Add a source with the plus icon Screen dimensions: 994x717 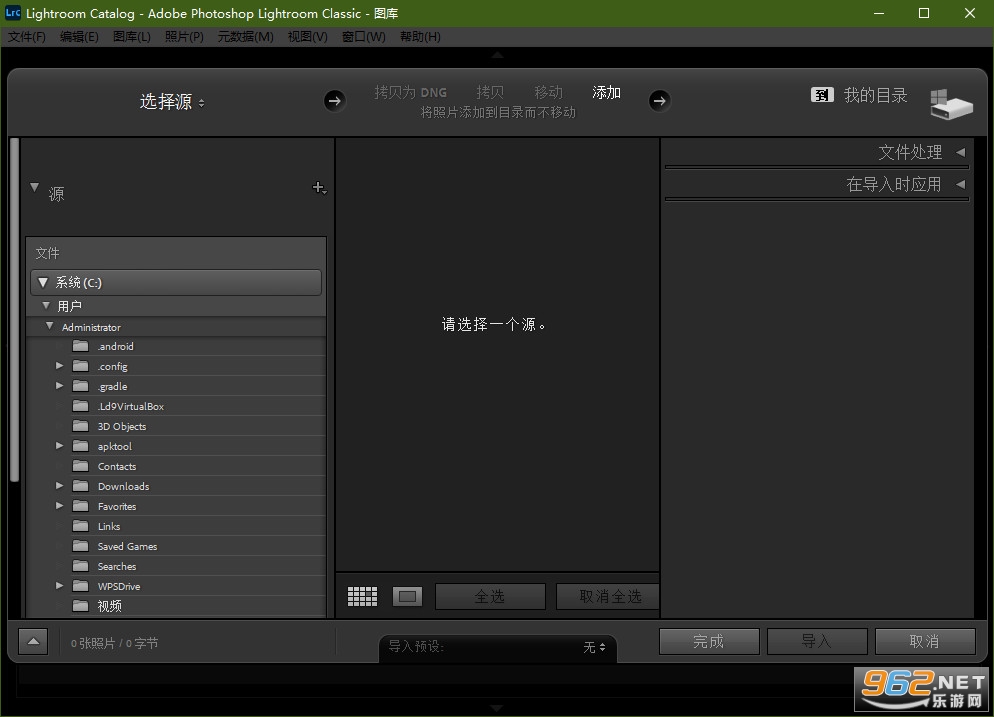(320, 188)
